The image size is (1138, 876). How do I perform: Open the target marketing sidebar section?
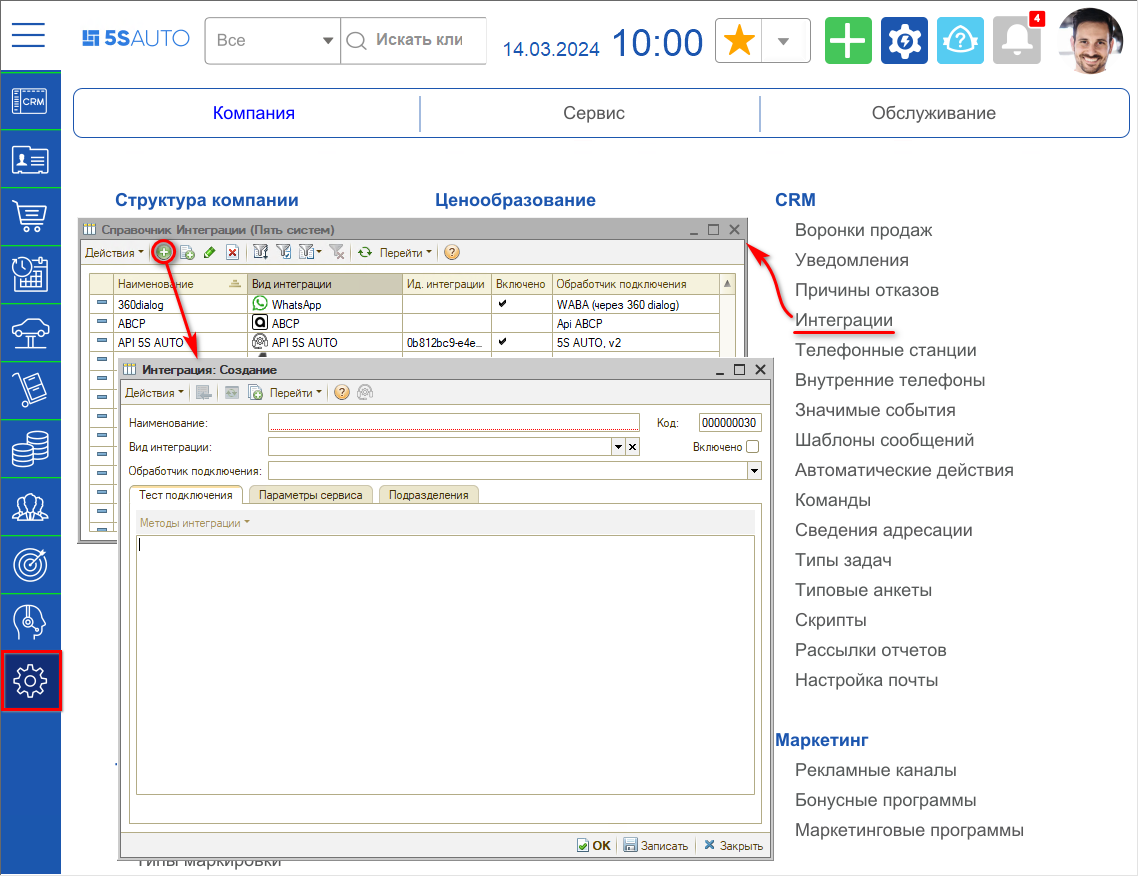tap(30, 565)
